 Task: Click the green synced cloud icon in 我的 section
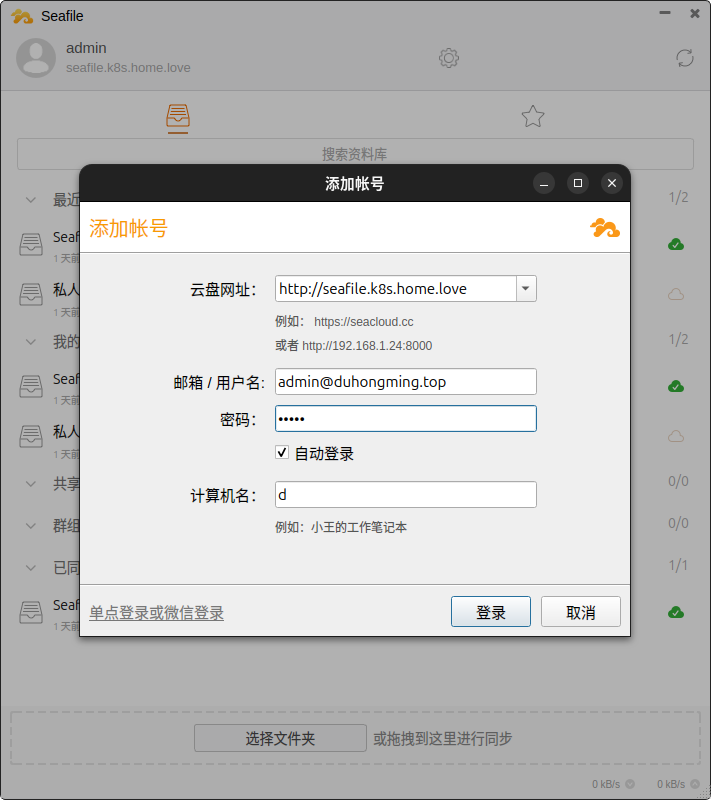pos(676,386)
